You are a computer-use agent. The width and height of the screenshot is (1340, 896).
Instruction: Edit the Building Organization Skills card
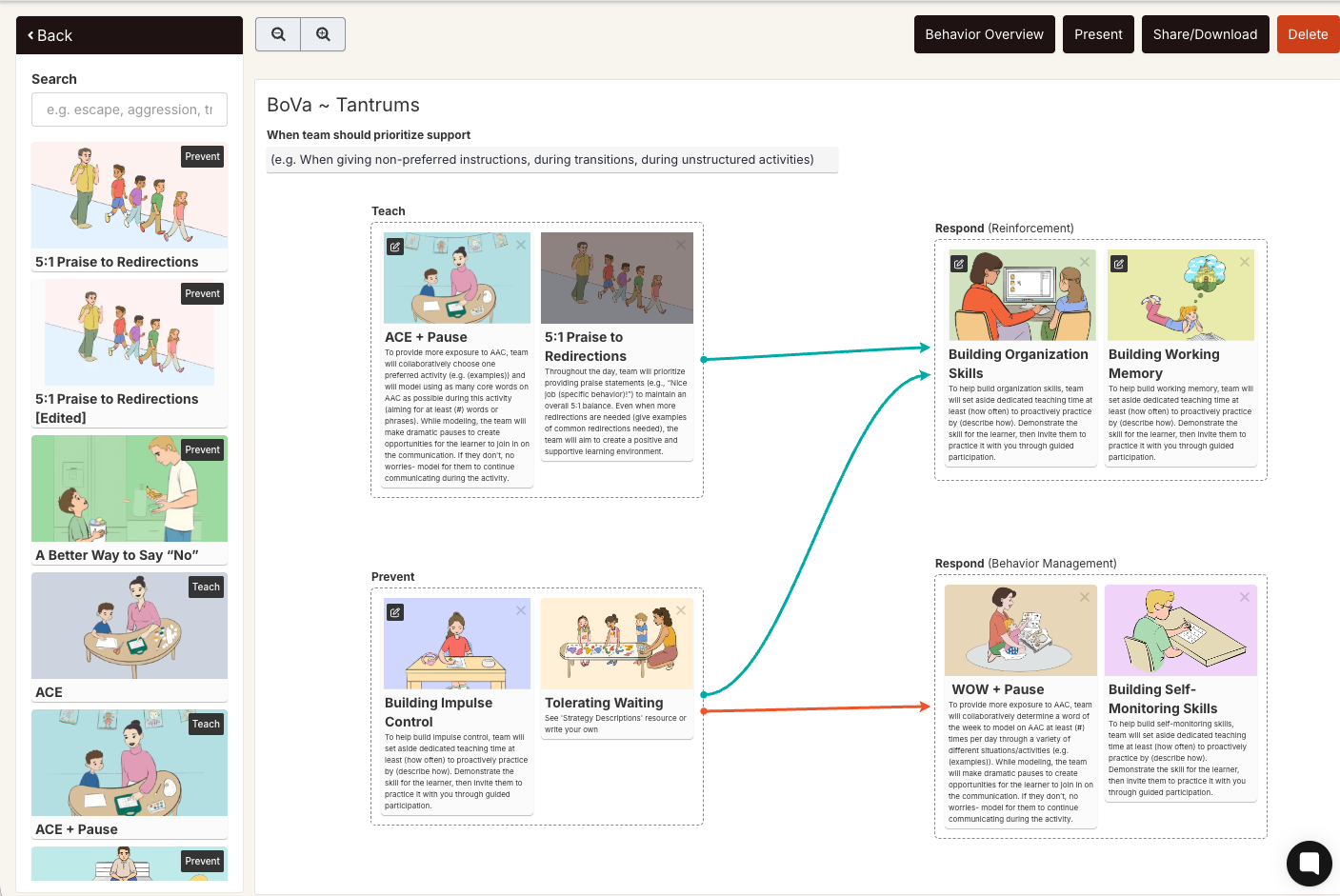click(x=959, y=264)
